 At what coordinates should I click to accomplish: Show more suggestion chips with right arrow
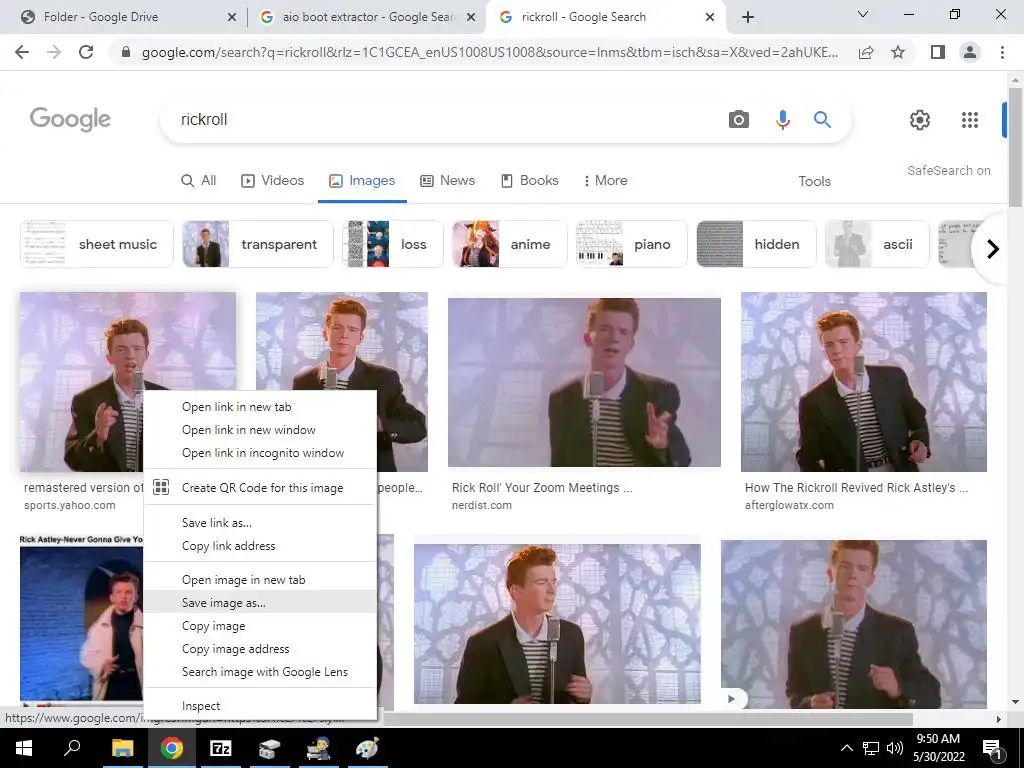coord(993,249)
